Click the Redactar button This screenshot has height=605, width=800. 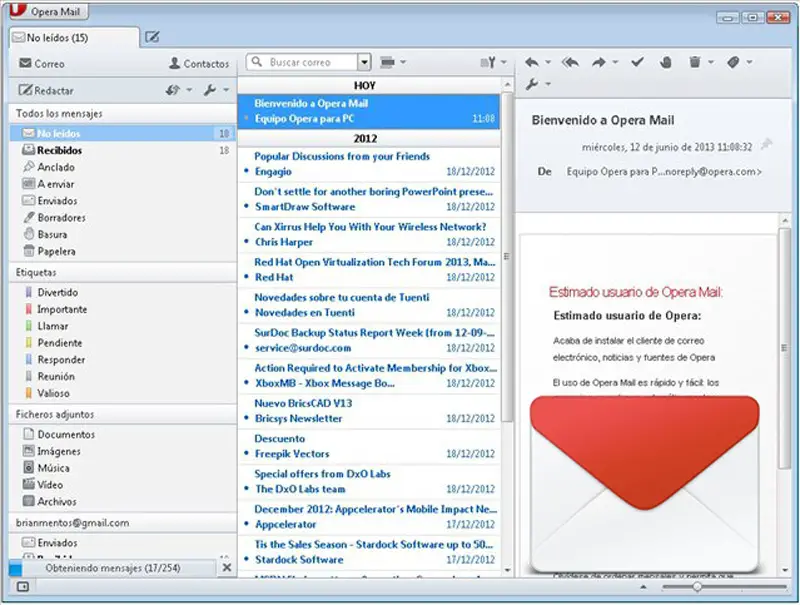coord(46,90)
